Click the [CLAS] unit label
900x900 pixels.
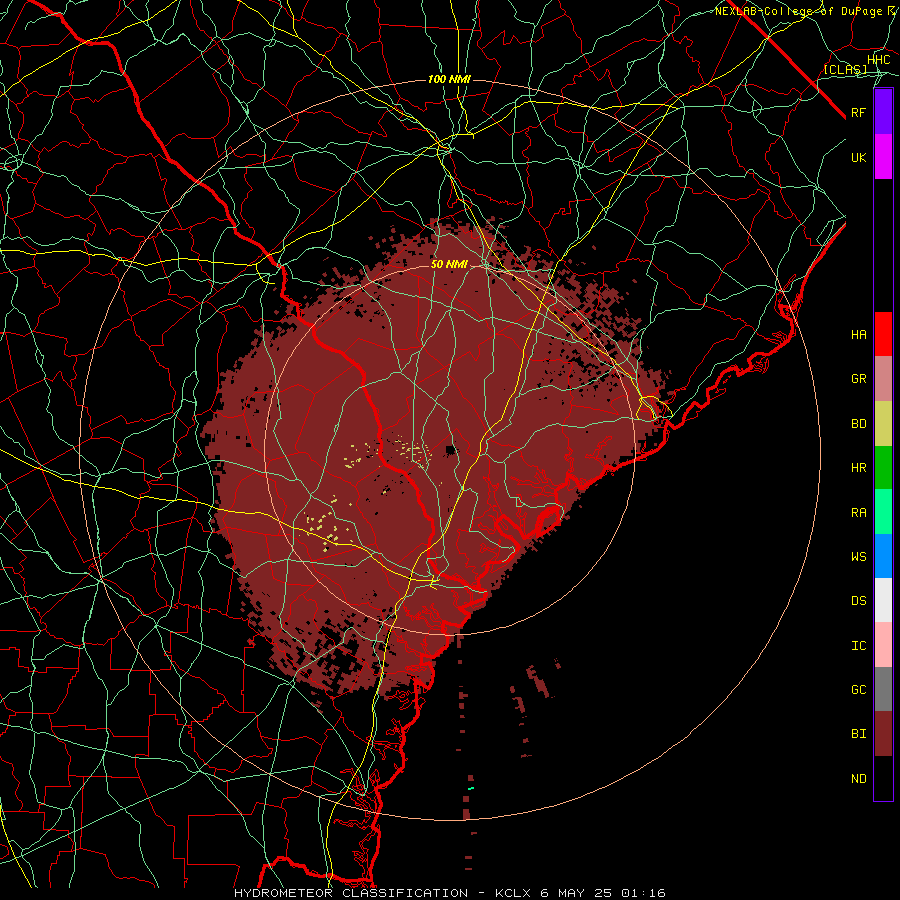click(x=845, y=70)
